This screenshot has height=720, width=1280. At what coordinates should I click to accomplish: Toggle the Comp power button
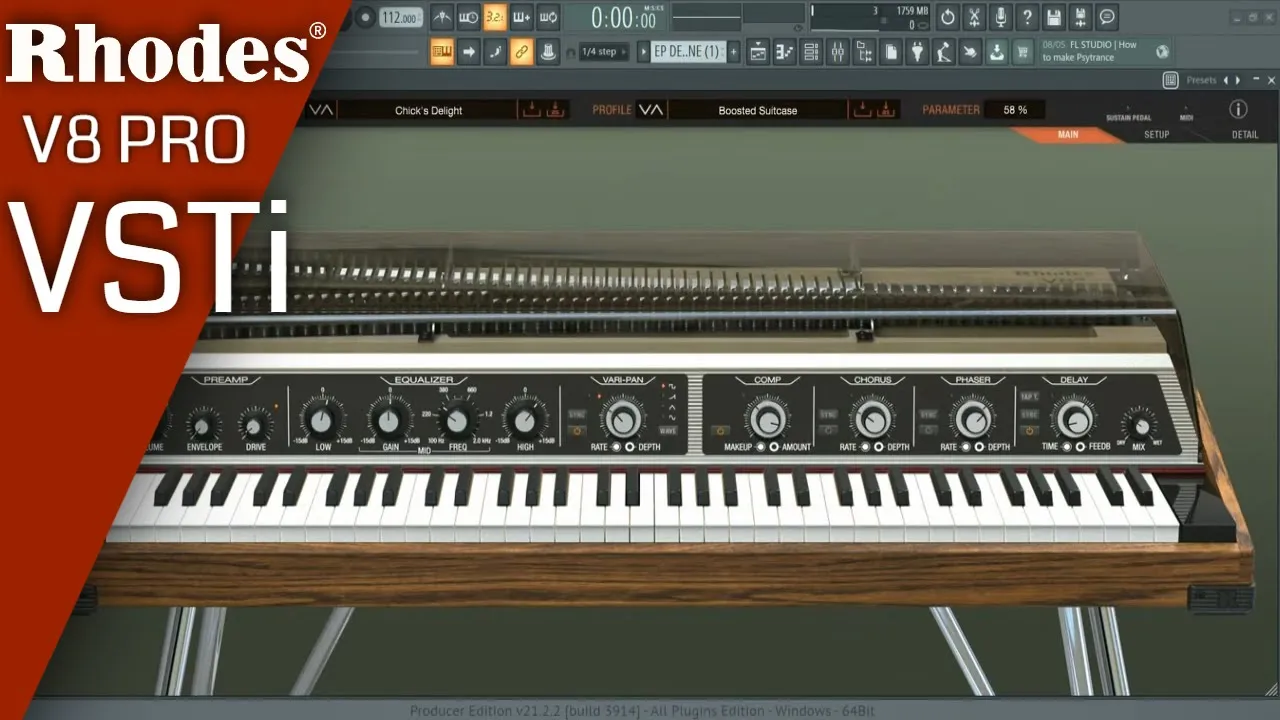tap(720, 431)
